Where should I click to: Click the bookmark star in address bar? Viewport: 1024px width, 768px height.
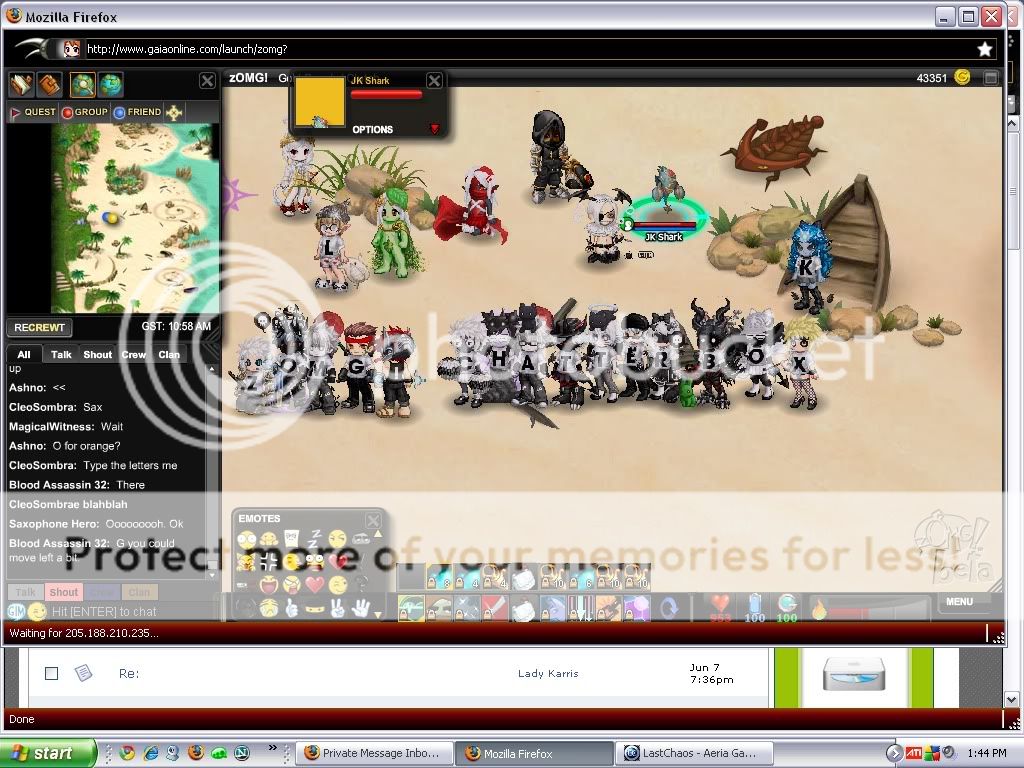(x=984, y=49)
